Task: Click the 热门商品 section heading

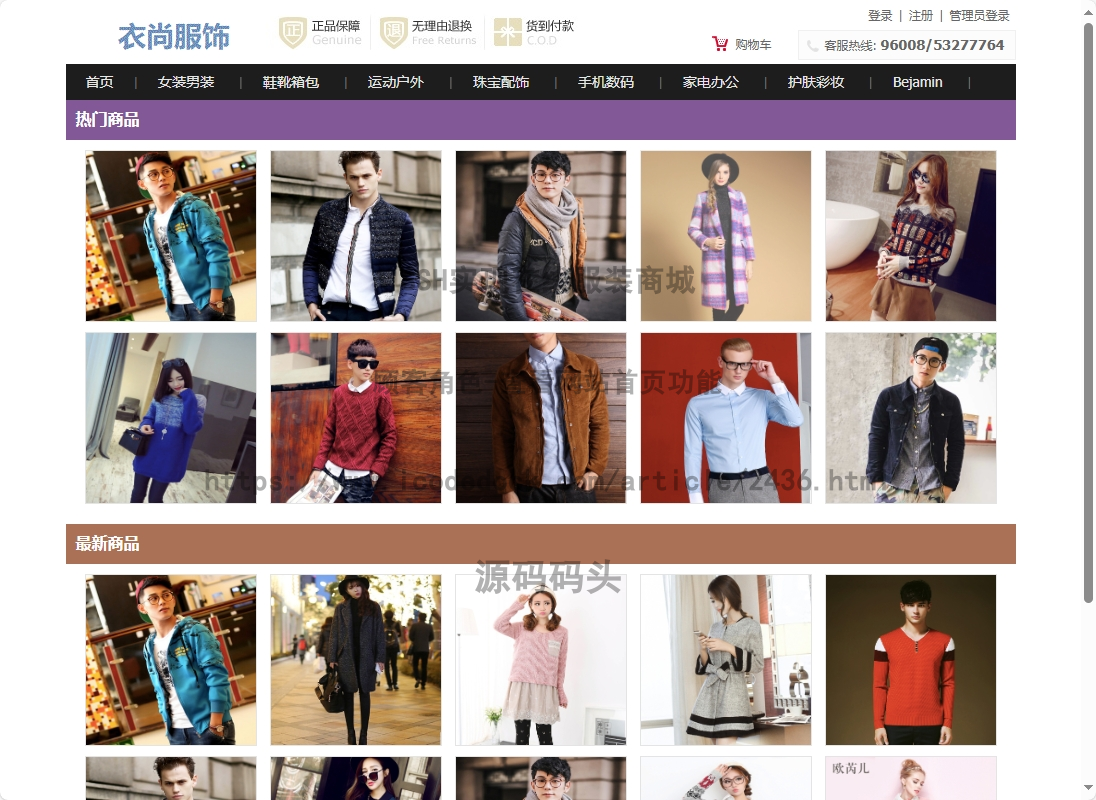Action: pyautogui.click(x=107, y=120)
